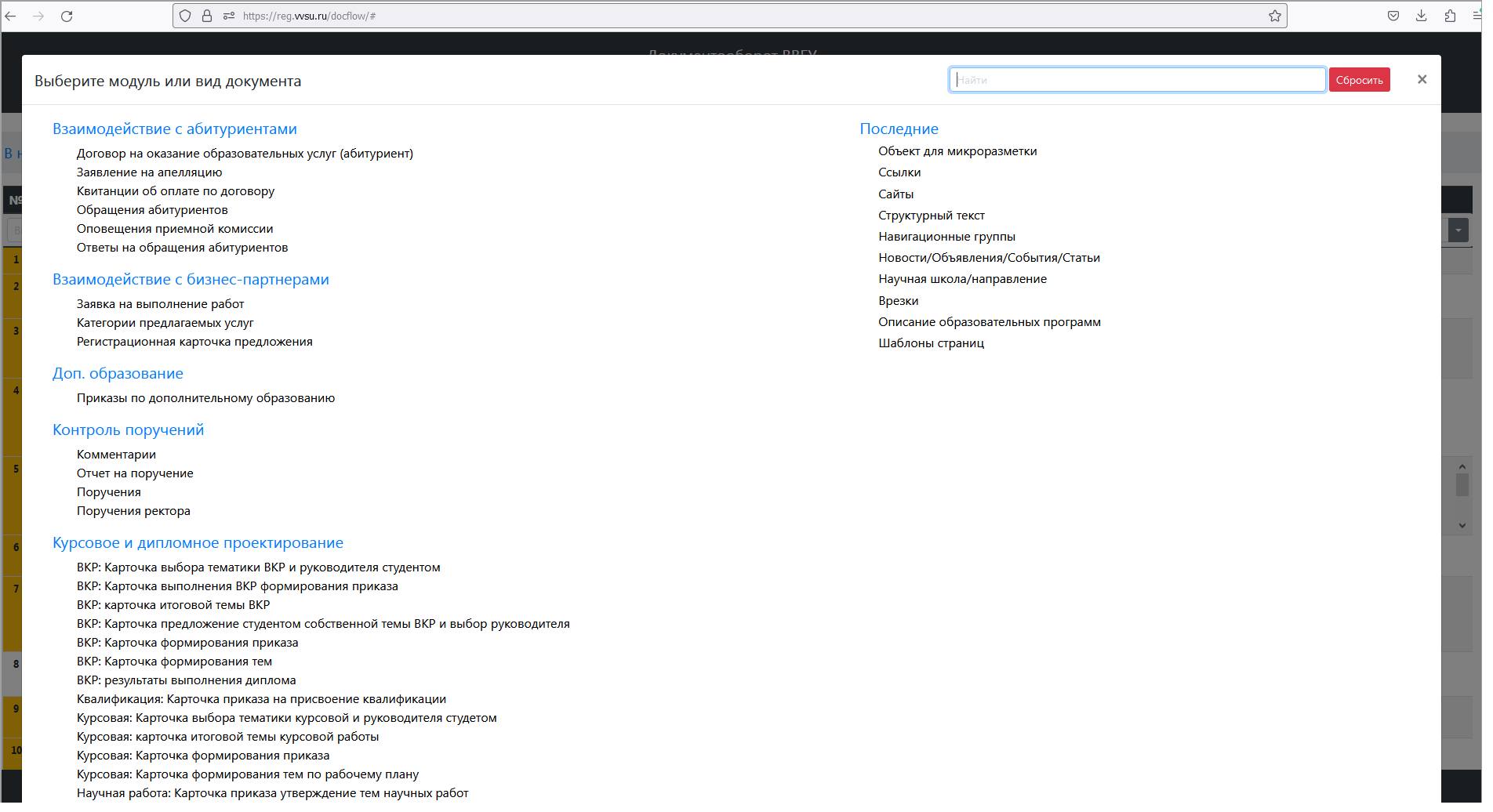Click the shield tracking protection icon
Viewport: 1493px width, 812px height.
click(185, 16)
